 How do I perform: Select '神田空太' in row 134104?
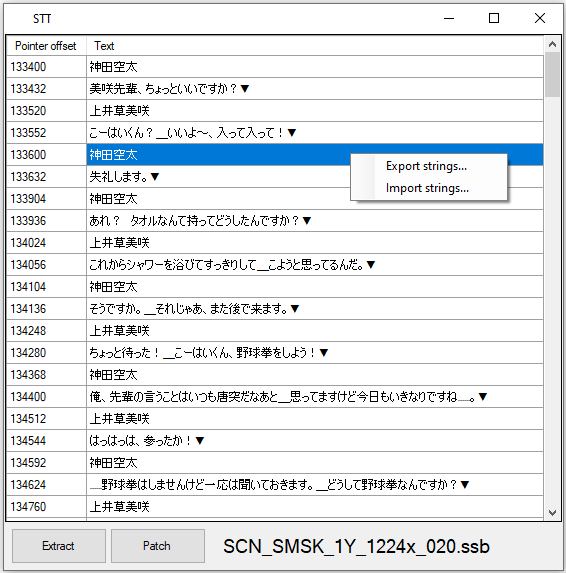coord(113,287)
